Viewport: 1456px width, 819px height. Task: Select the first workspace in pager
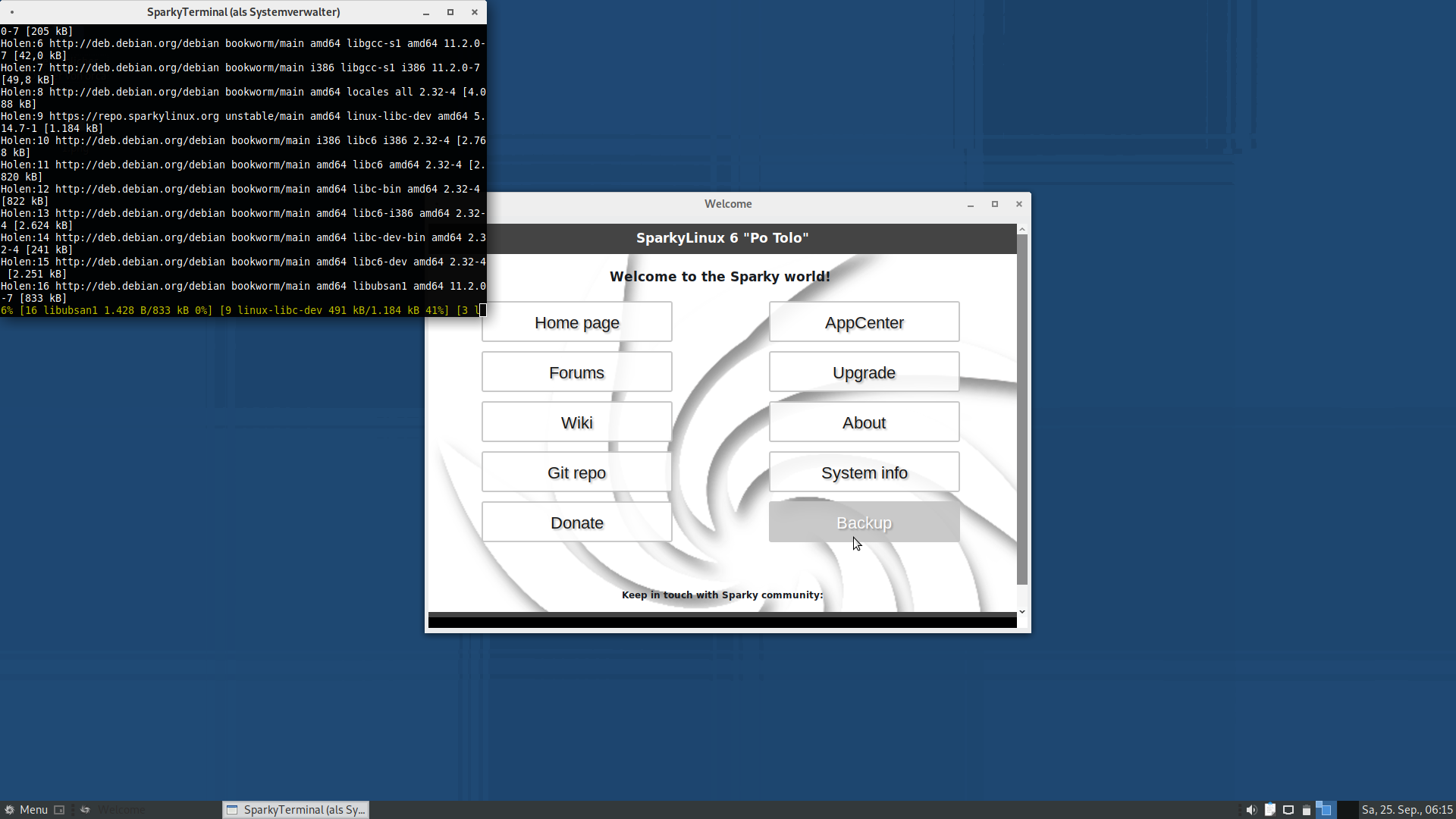(1326, 810)
